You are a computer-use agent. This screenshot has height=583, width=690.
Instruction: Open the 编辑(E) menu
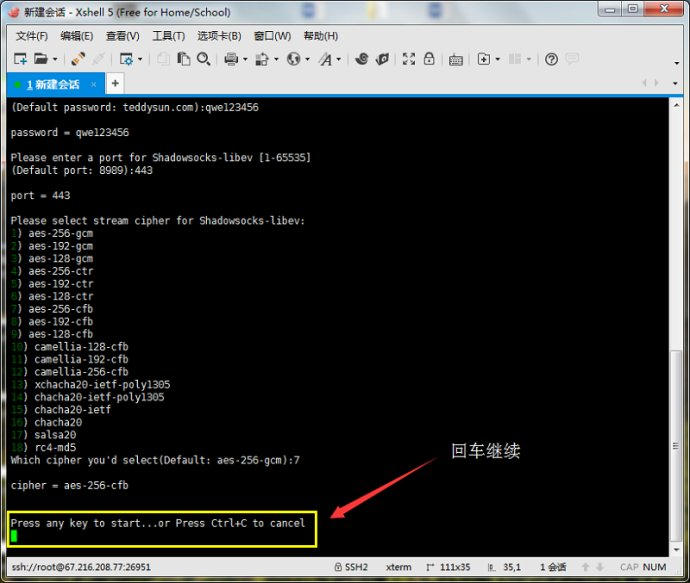coord(77,36)
